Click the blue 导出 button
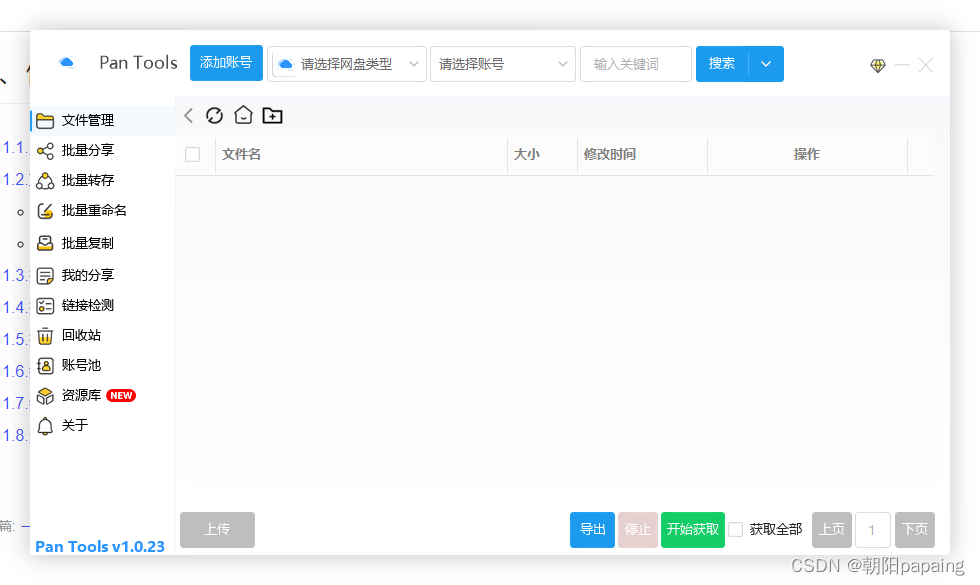The image size is (980, 585). (592, 530)
